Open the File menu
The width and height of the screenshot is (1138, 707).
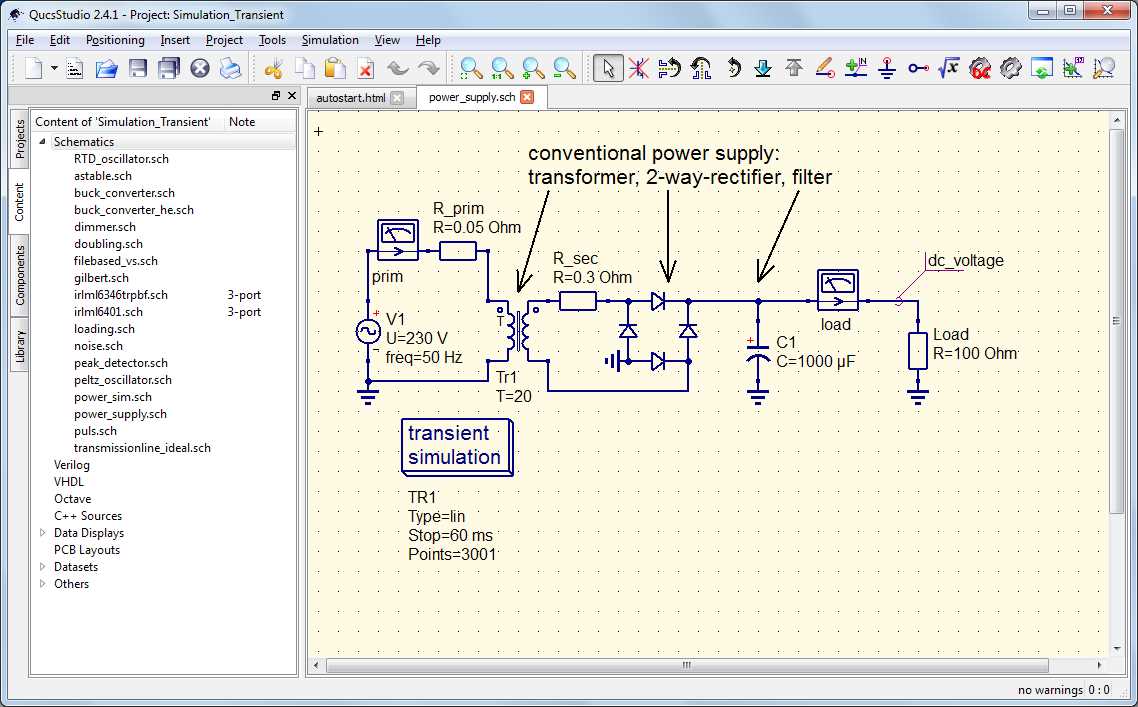25,40
